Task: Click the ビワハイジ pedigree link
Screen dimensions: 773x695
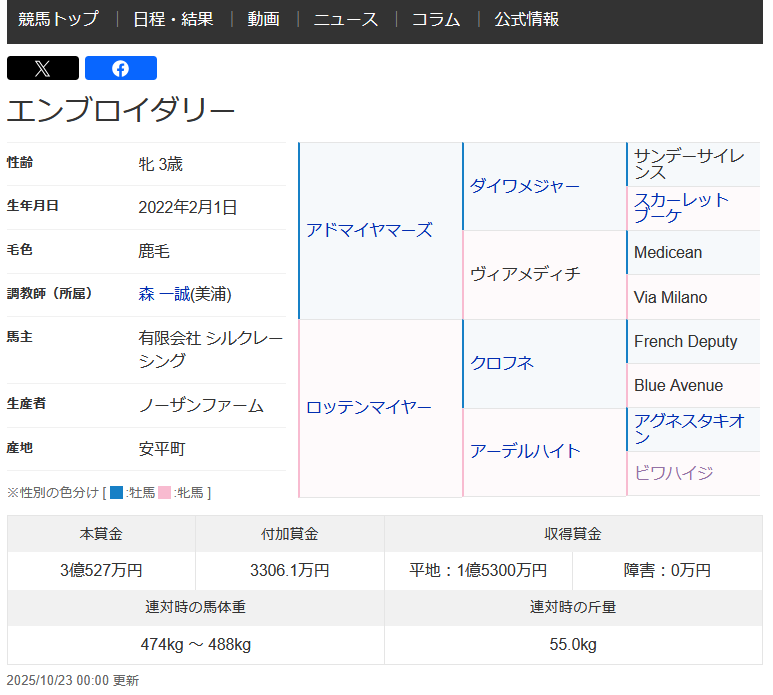Action: point(673,473)
